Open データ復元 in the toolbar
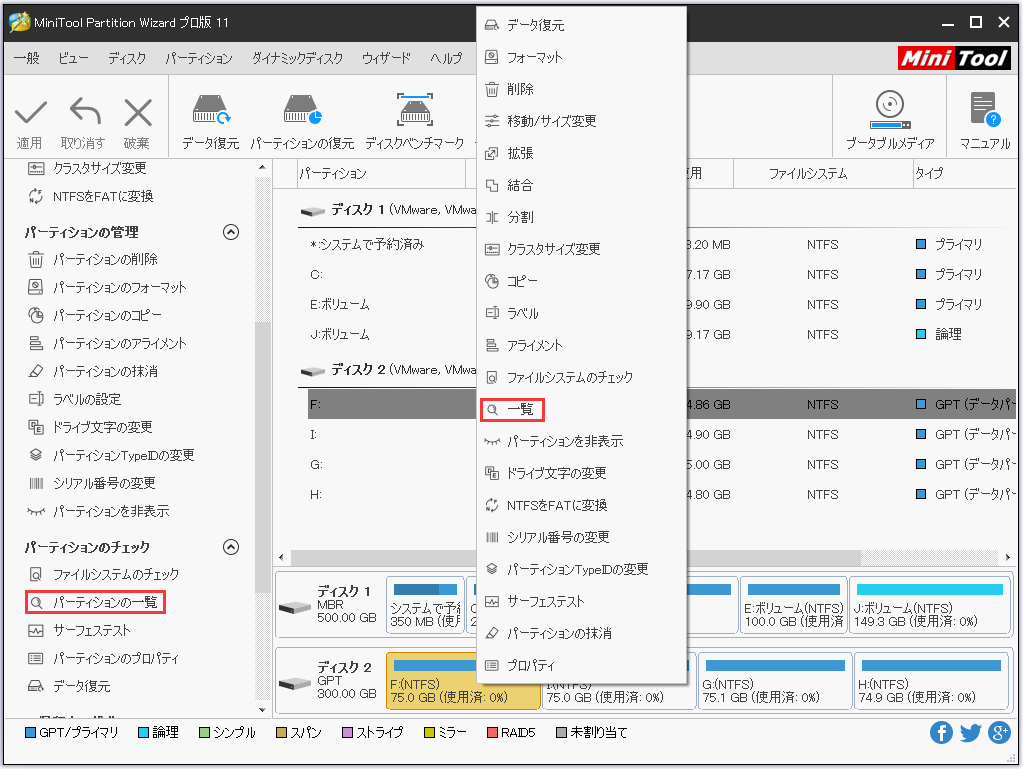 210,111
